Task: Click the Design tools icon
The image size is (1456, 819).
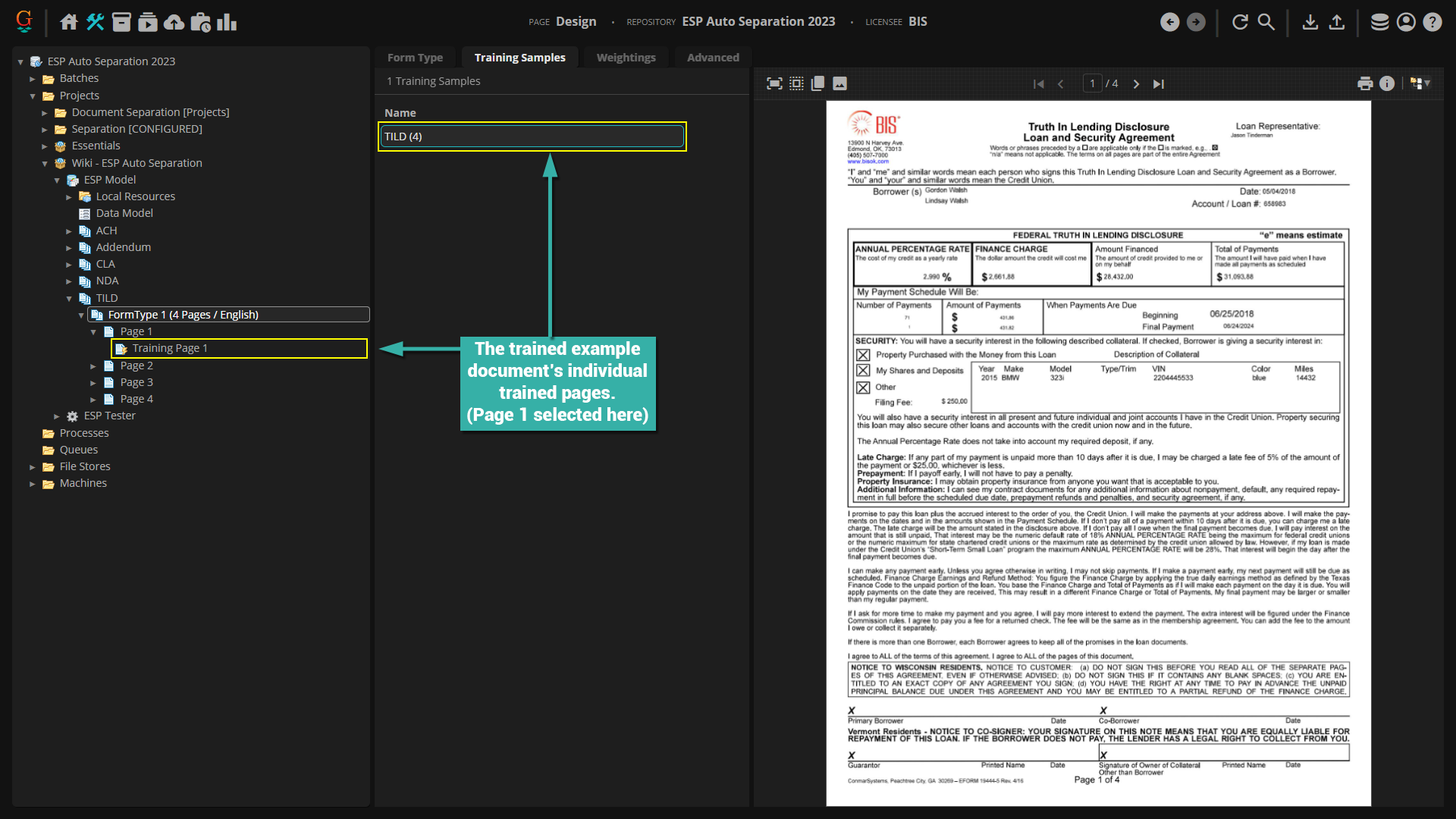Action: 95,22
